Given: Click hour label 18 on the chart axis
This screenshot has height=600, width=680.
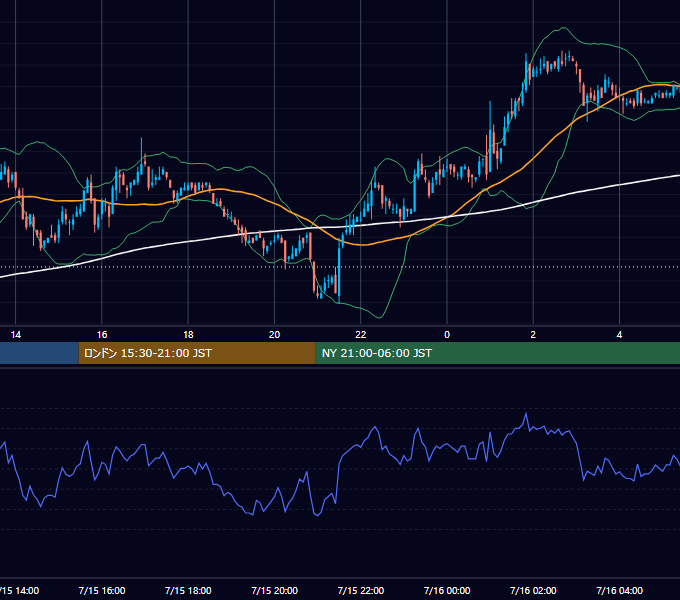Looking at the screenshot, I should [188, 335].
